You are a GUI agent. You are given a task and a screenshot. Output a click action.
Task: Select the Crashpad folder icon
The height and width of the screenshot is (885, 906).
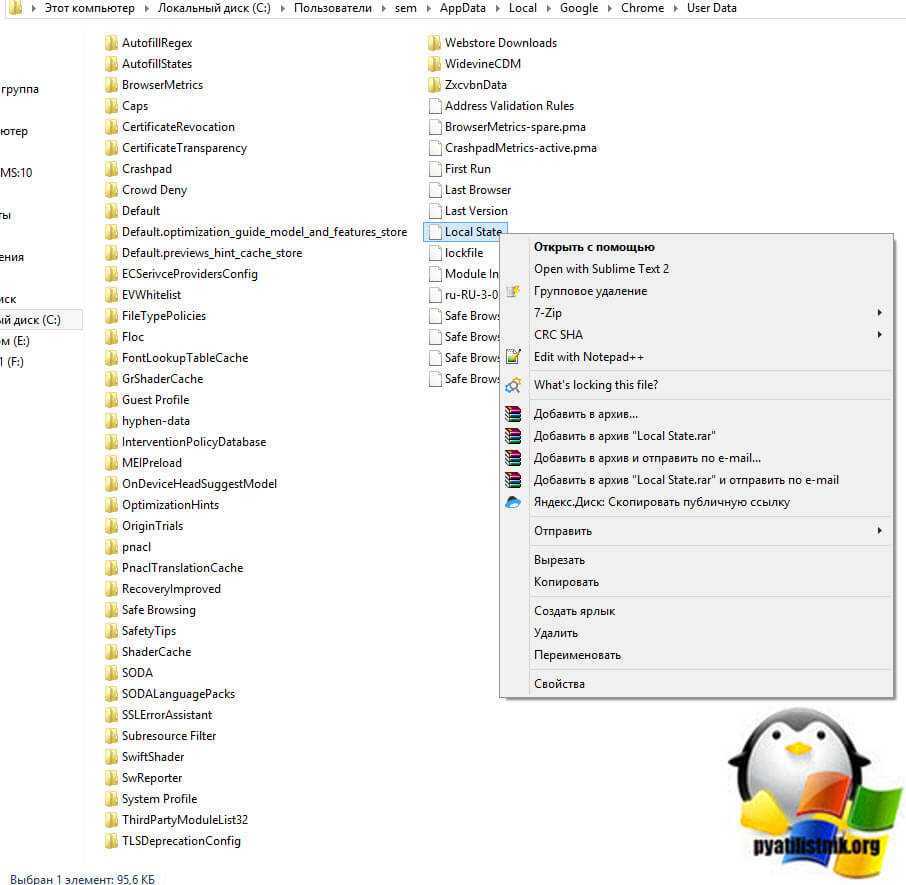click(x=111, y=169)
